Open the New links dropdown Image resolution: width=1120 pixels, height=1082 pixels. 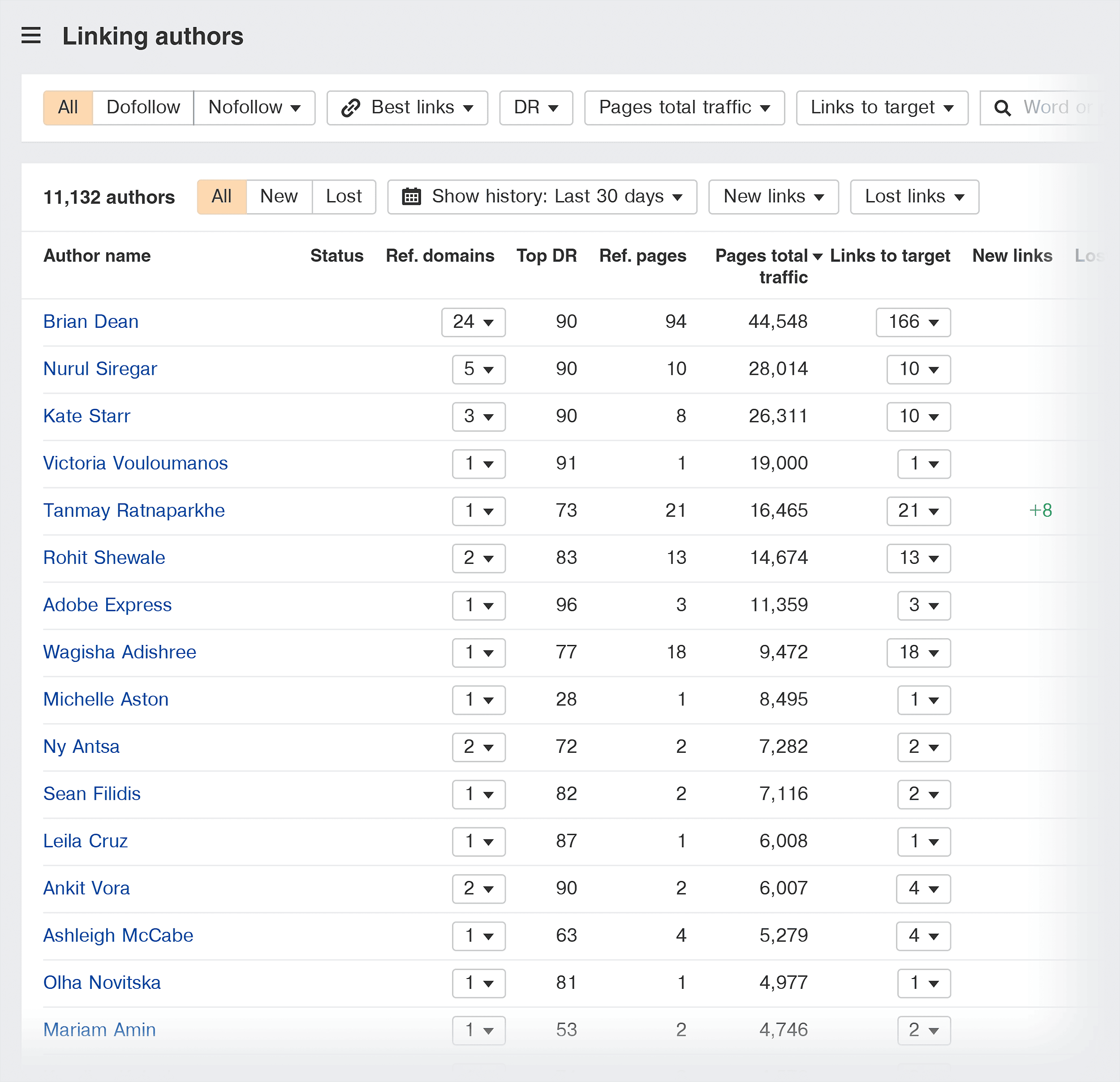pyautogui.click(x=772, y=197)
